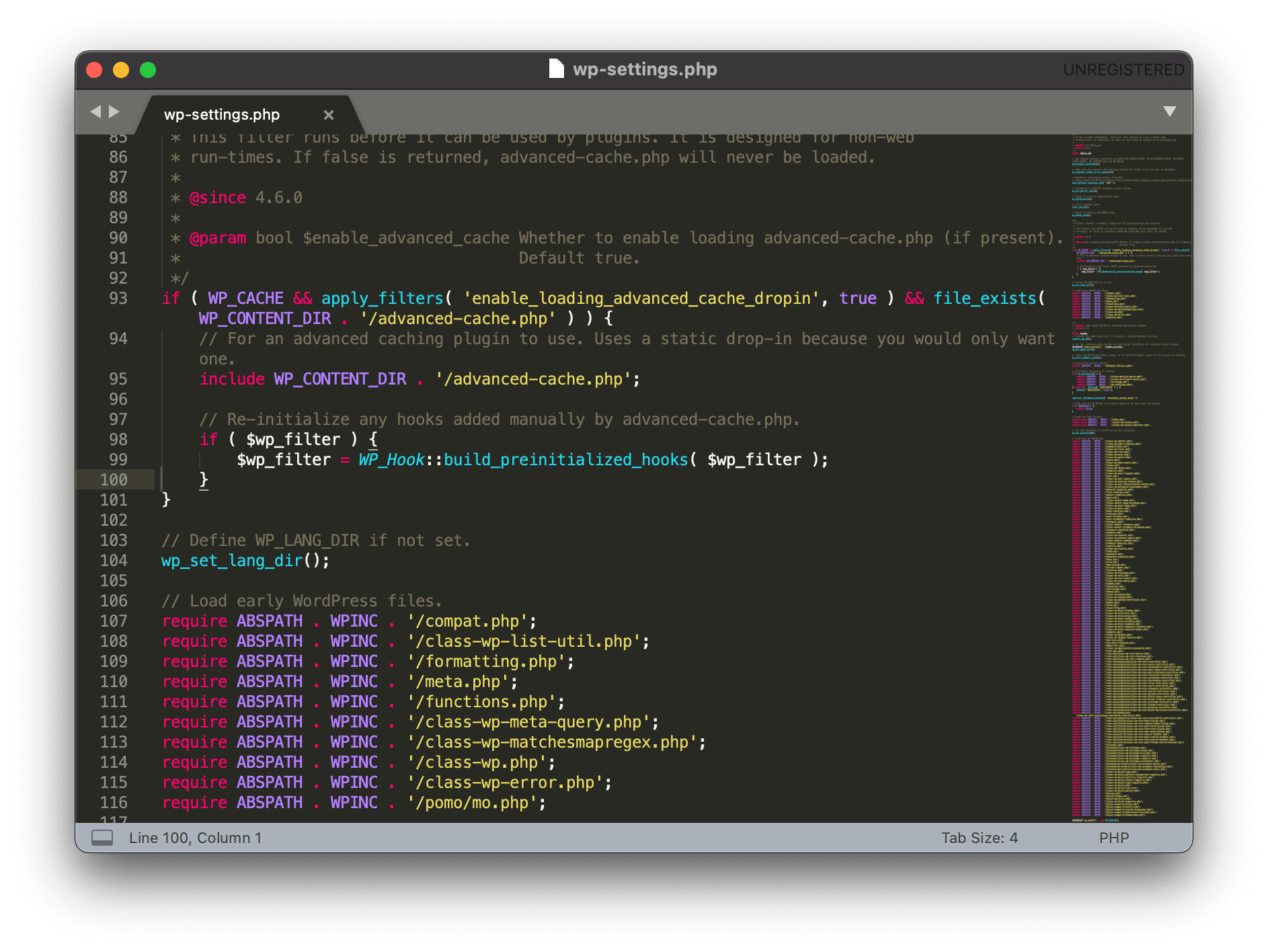The image size is (1268, 952).
Task: Close the wp-settings.php tab
Action: 329,115
